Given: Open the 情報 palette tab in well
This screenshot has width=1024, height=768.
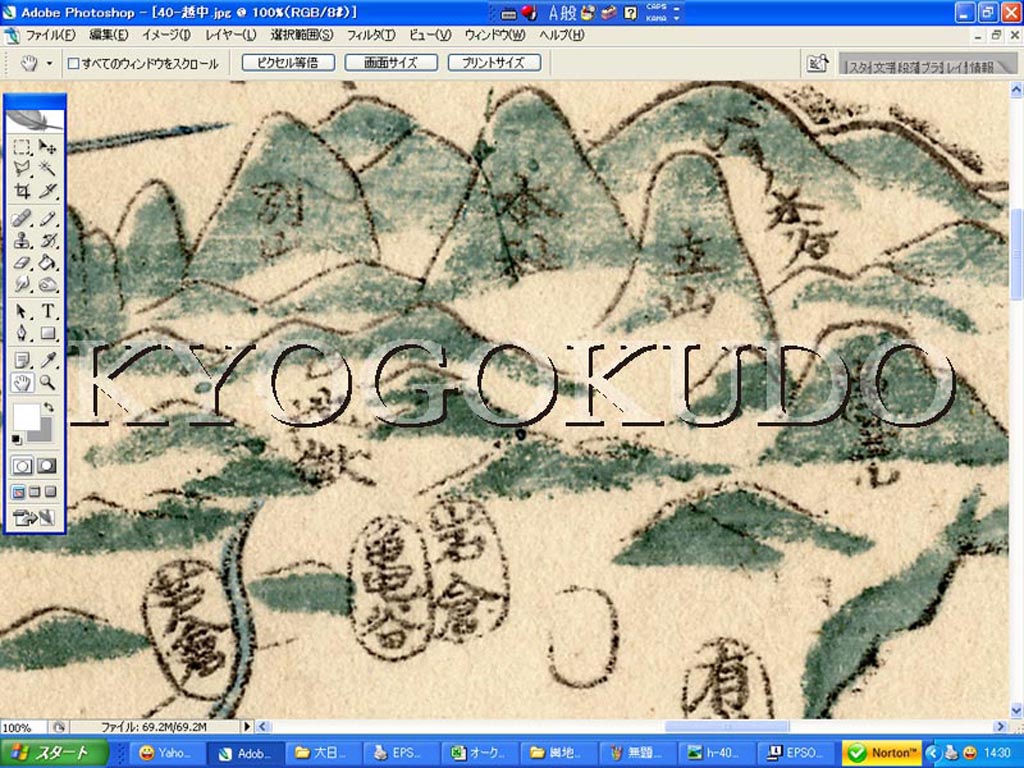Looking at the screenshot, I should click(982, 67).
